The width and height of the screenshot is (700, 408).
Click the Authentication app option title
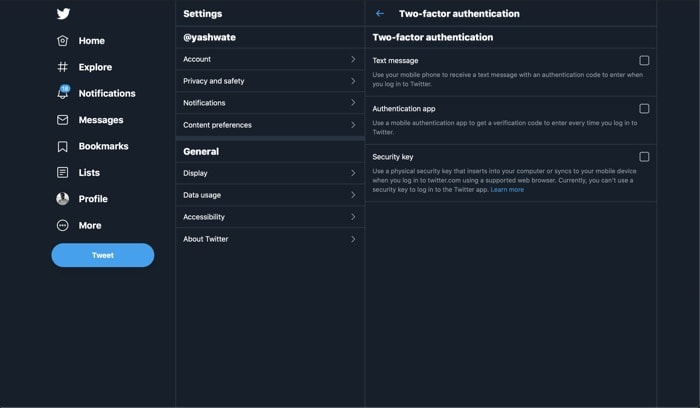pos(404,108)
